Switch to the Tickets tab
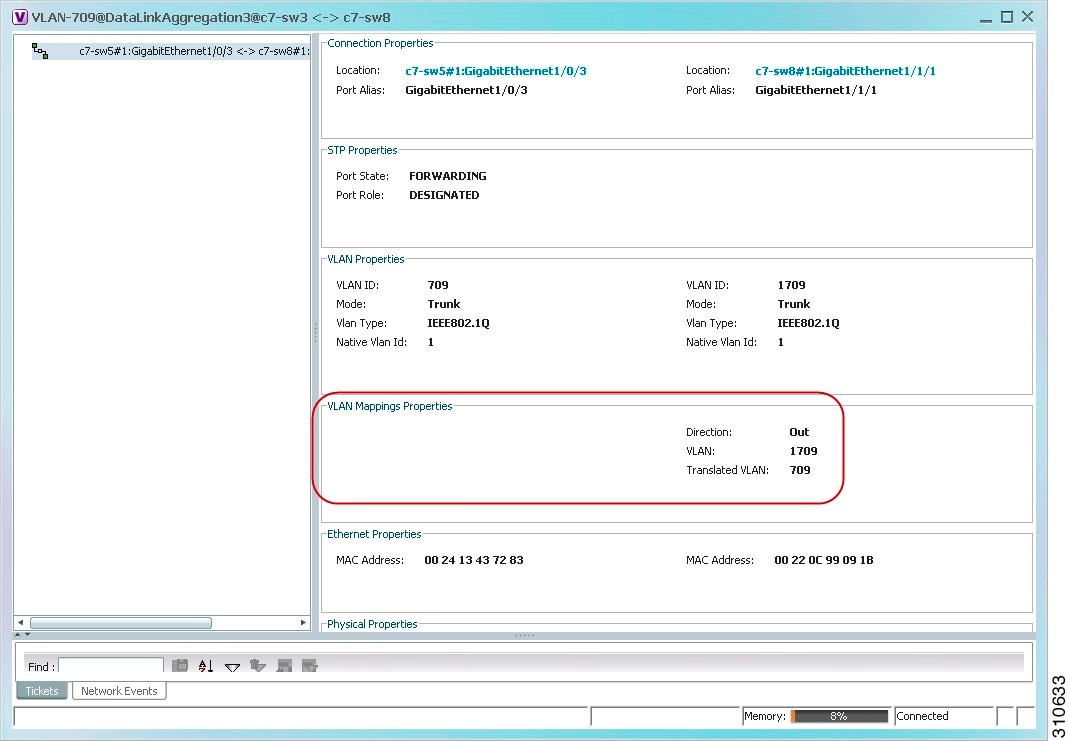The image size is (1069, 741). [42, 691]
